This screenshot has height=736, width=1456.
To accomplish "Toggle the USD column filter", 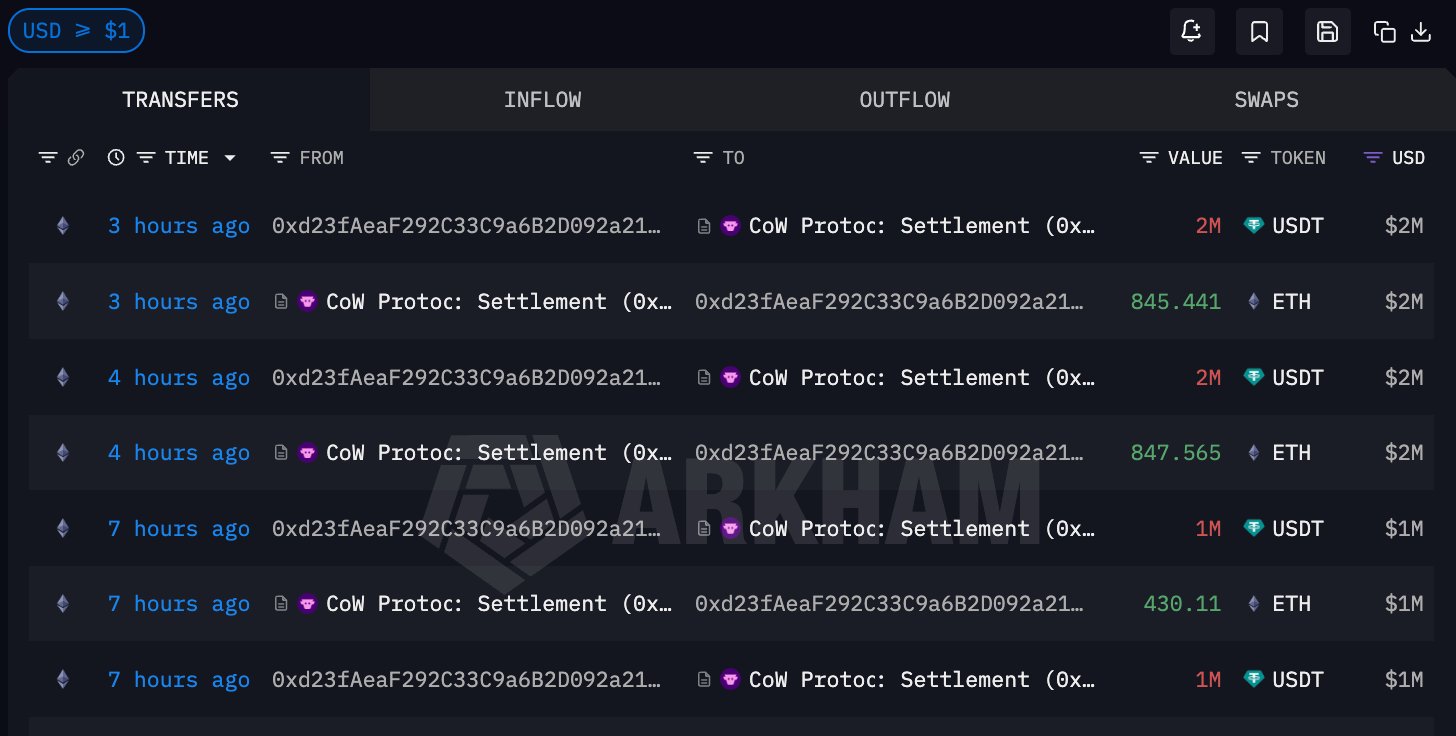I will pos(1374,158).
